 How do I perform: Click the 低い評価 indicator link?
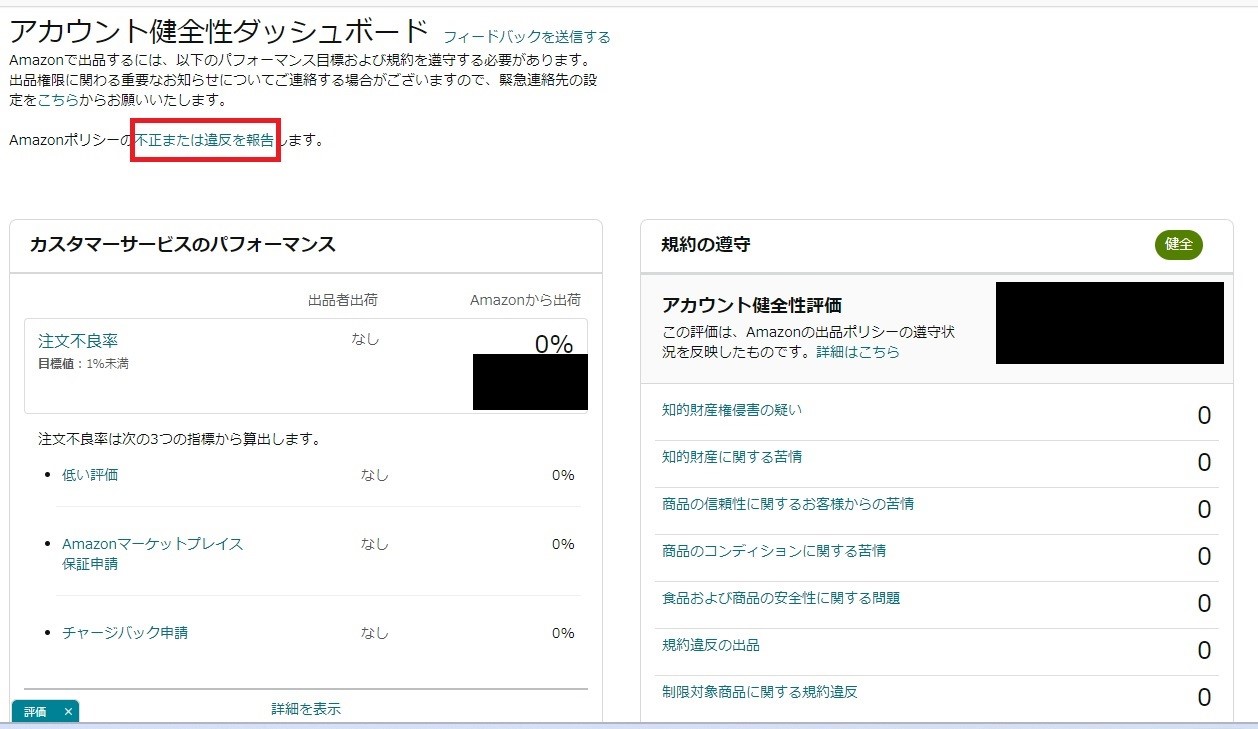[x=91, y=475]
